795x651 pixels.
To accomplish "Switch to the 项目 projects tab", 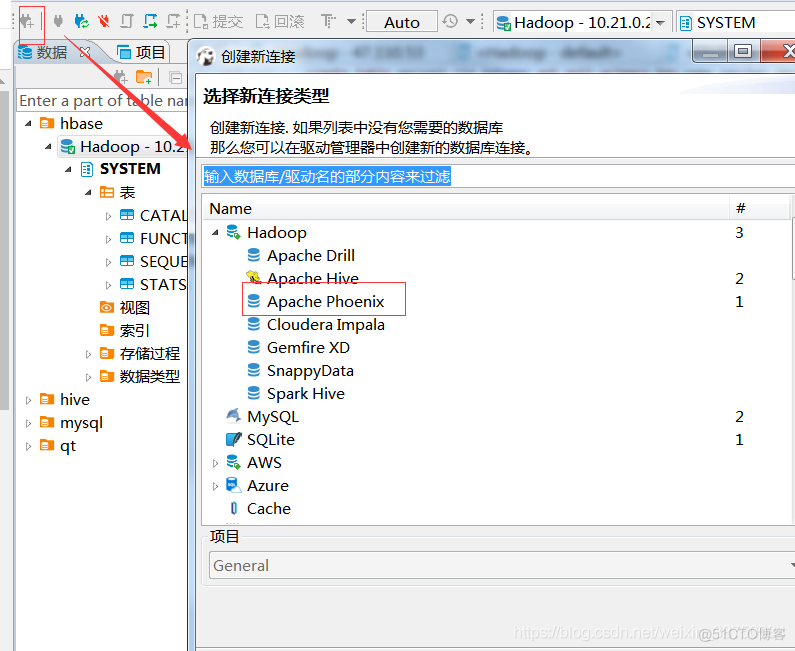I will (141, 52).
